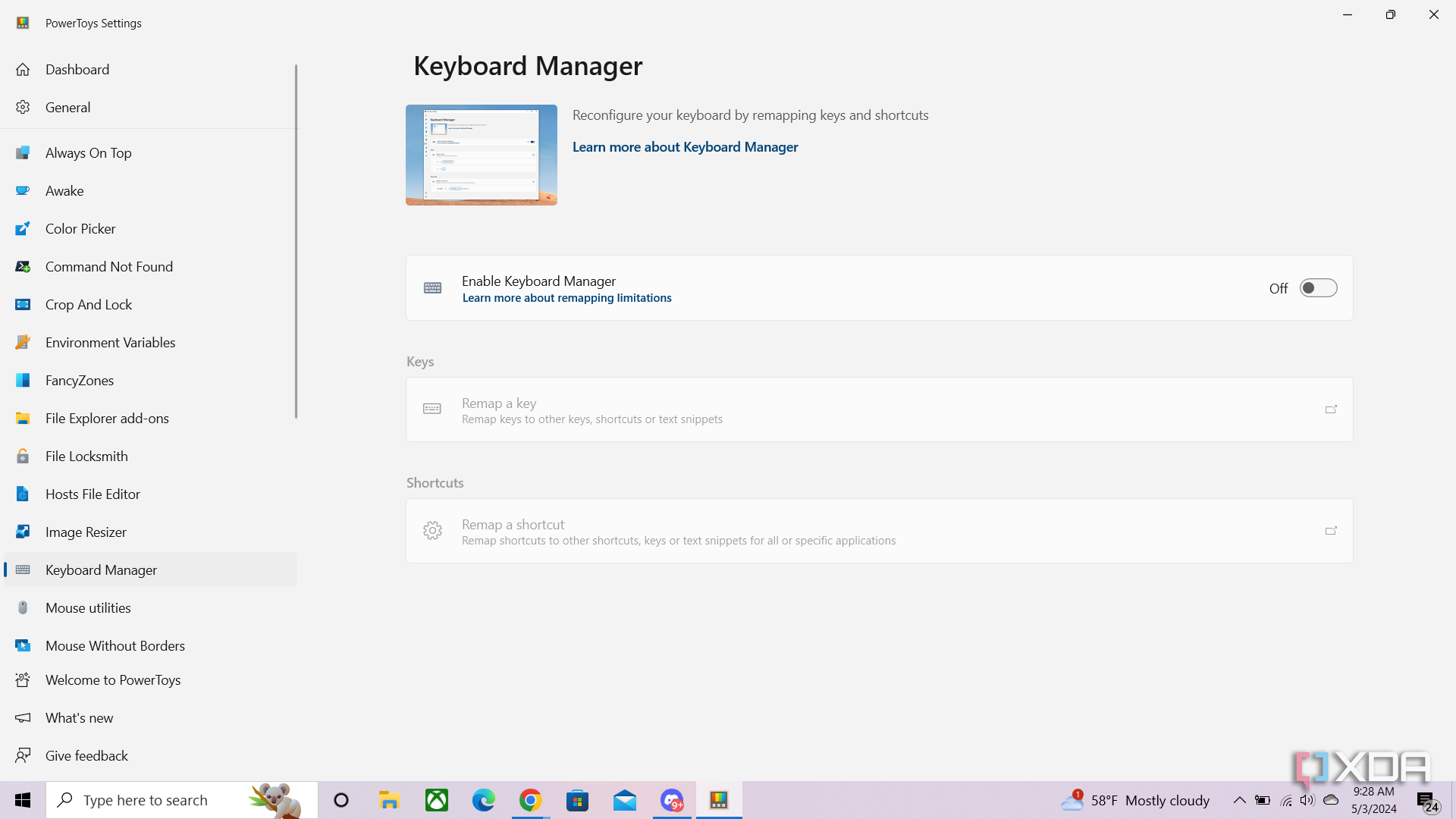This screenshot has height=819, width=1456.
Task: Click the Command Not Found icon
Action: coord(23,266)
